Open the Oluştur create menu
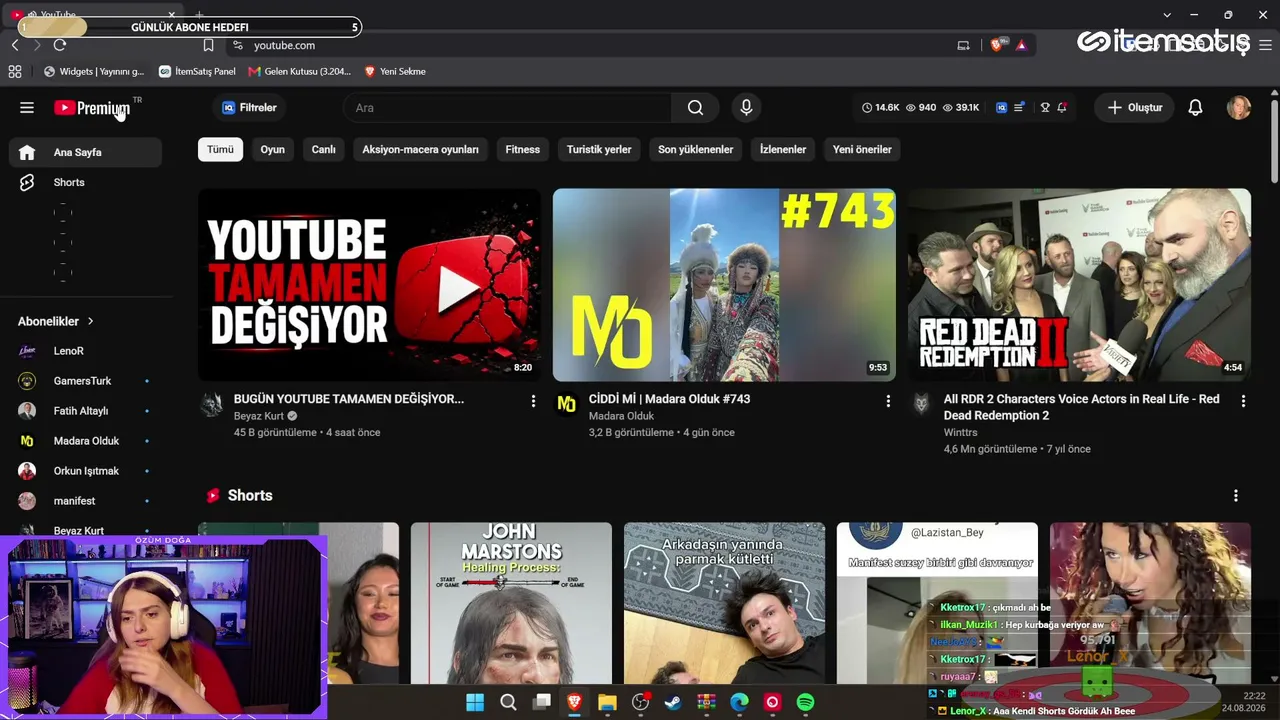The width and height of the screenshot is (1280, 720). pos(1135,108)
